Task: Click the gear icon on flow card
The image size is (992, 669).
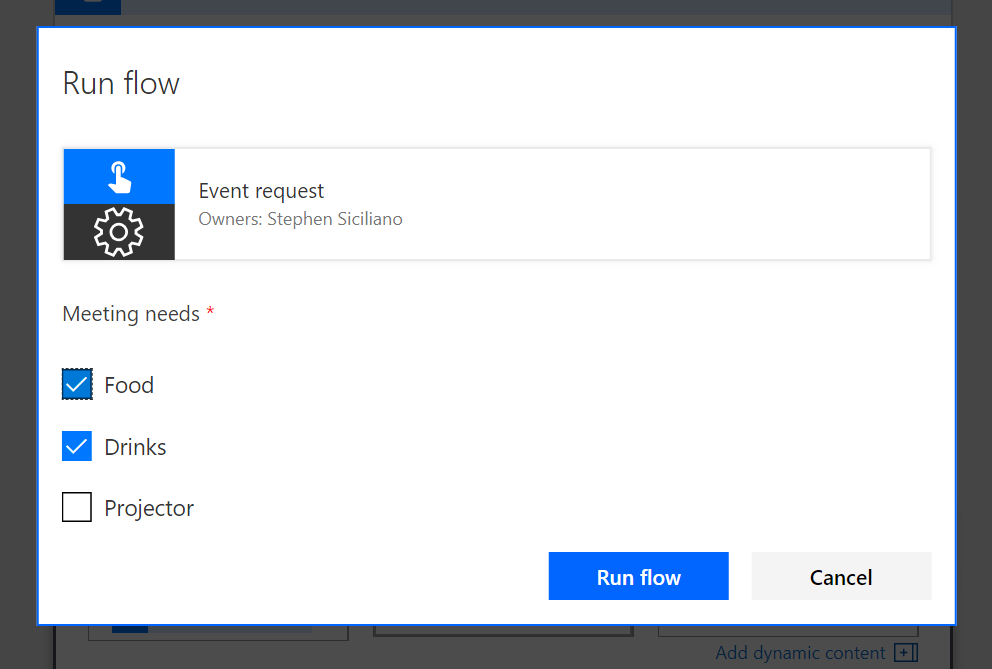Action: 119,232
